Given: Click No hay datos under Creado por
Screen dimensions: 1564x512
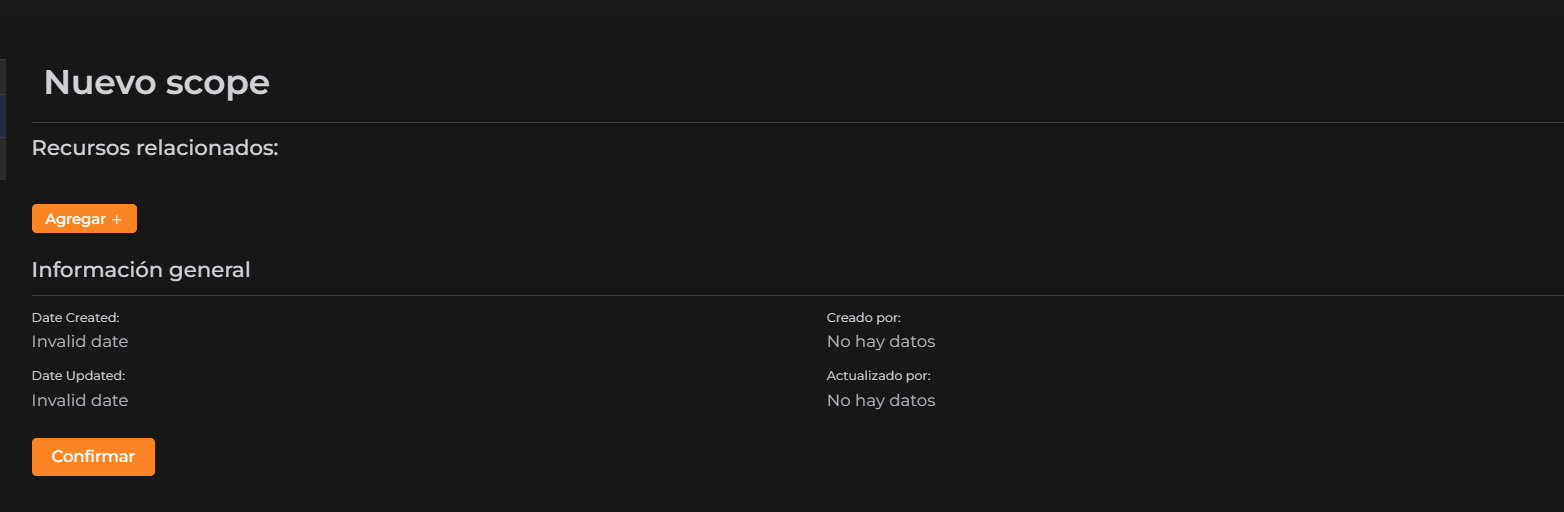Looking at the screenshot, I should tap(880, 342).
